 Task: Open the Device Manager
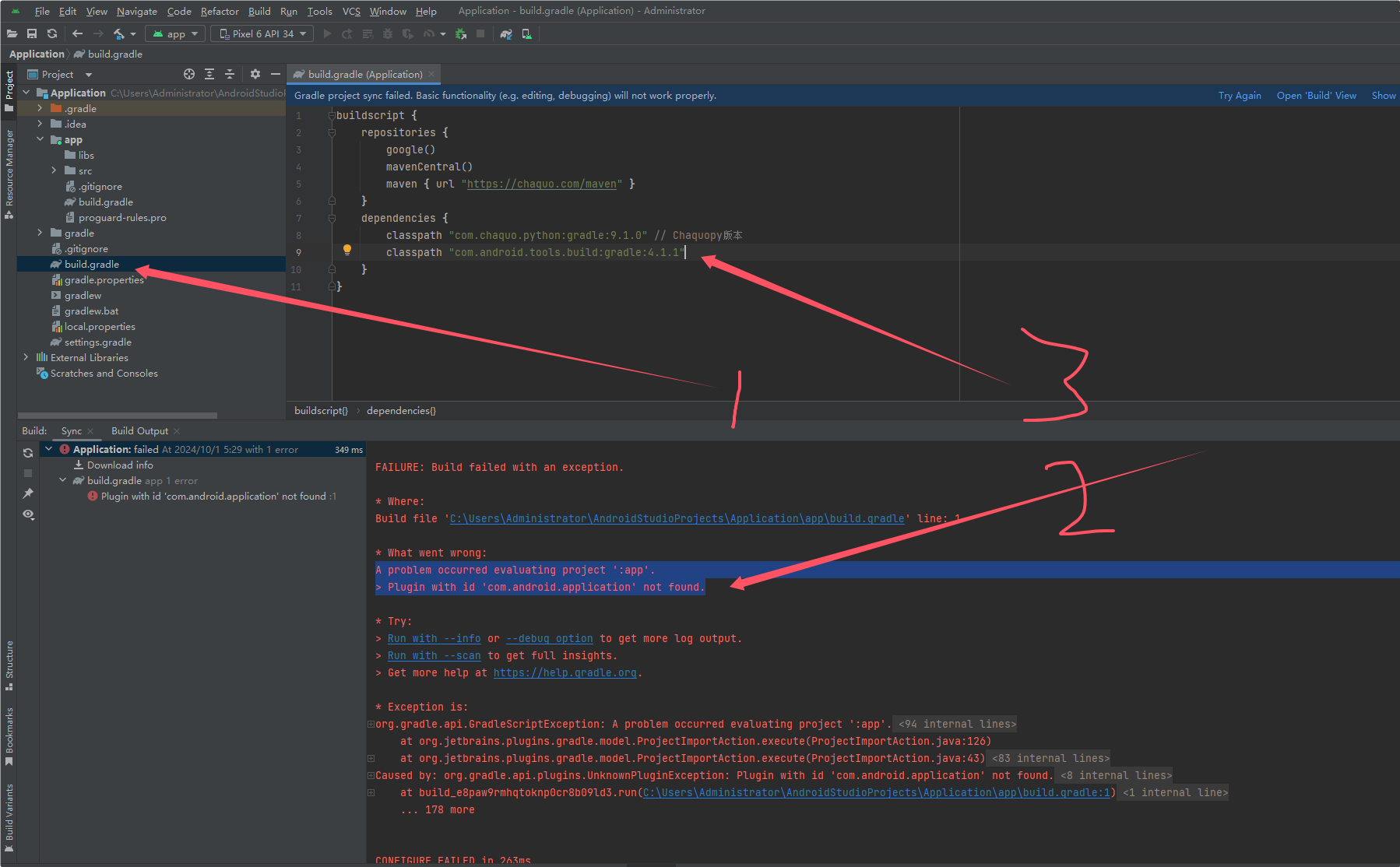click(x=527, y=33)
